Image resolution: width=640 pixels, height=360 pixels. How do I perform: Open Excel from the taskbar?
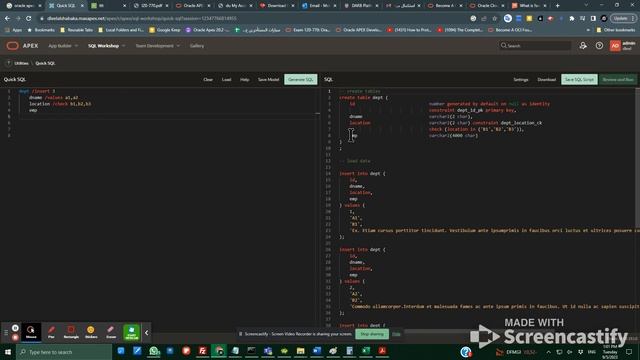click(366, 351)
